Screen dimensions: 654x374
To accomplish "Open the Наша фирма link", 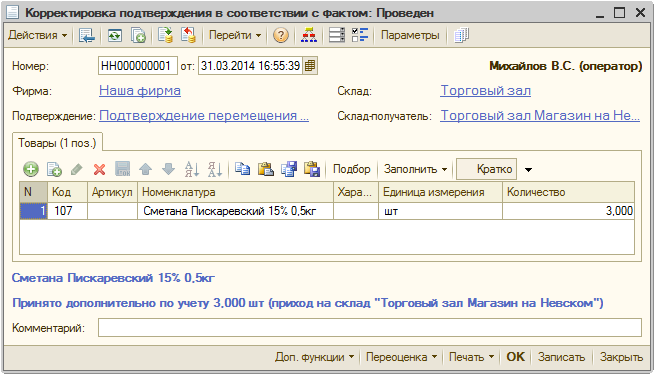I will point(140,90).
